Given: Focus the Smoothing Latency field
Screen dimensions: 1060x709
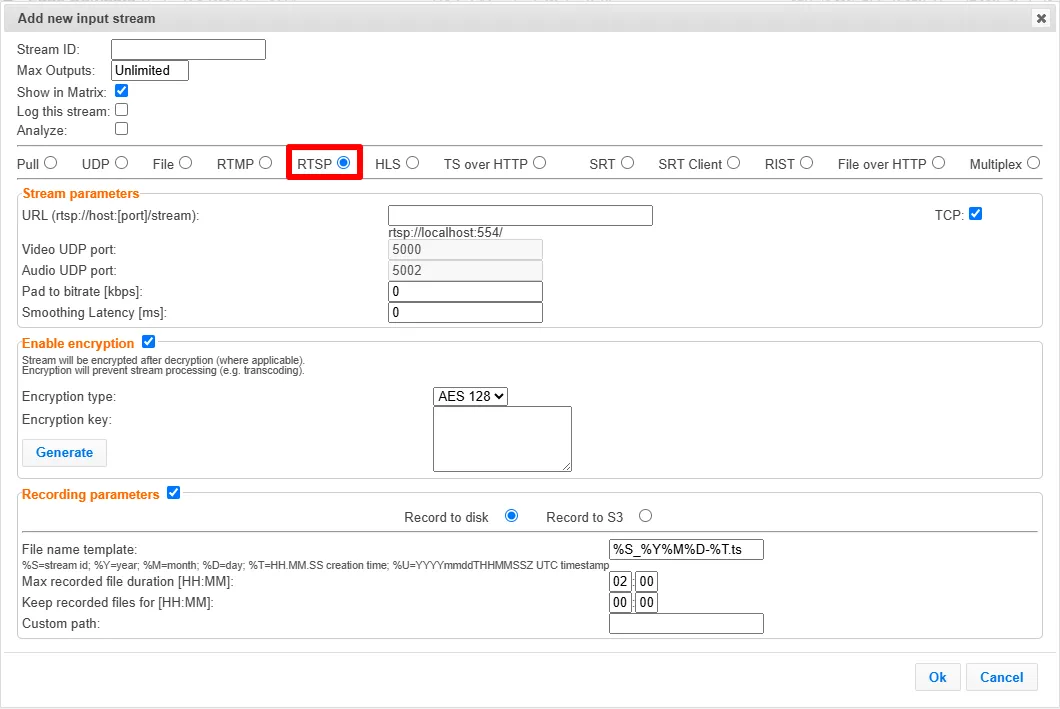Looking at the screenshot, I should coord(465,312).
